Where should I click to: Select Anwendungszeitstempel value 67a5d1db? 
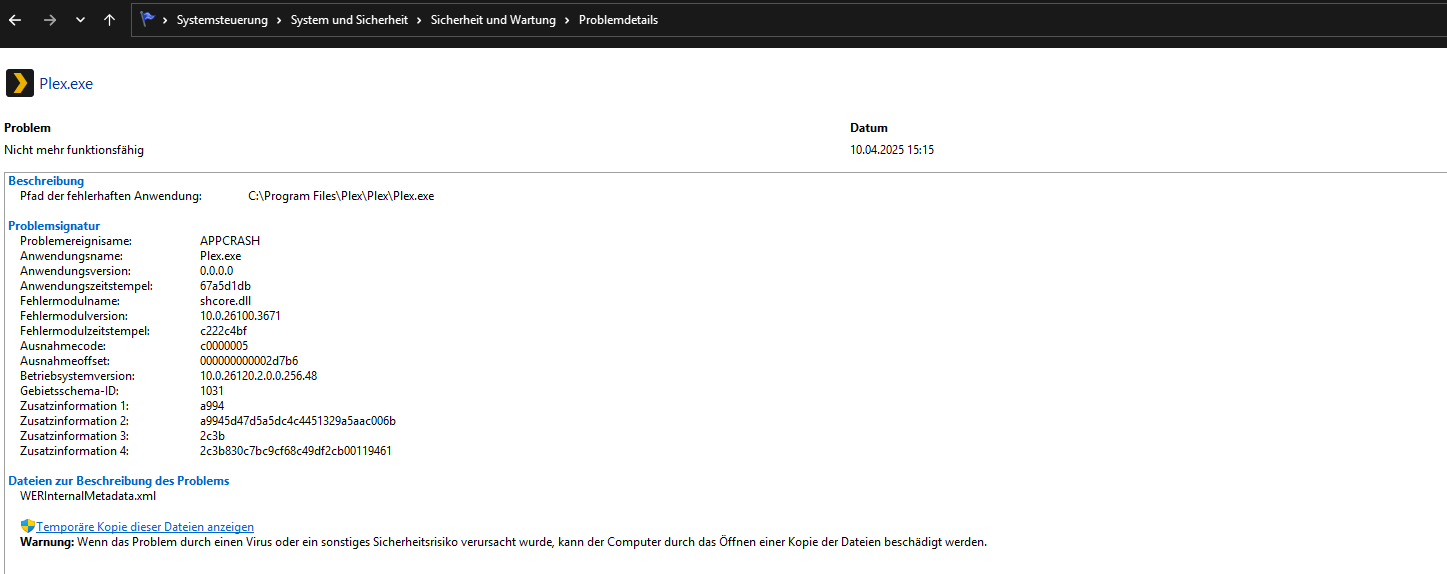pos(225,286)
